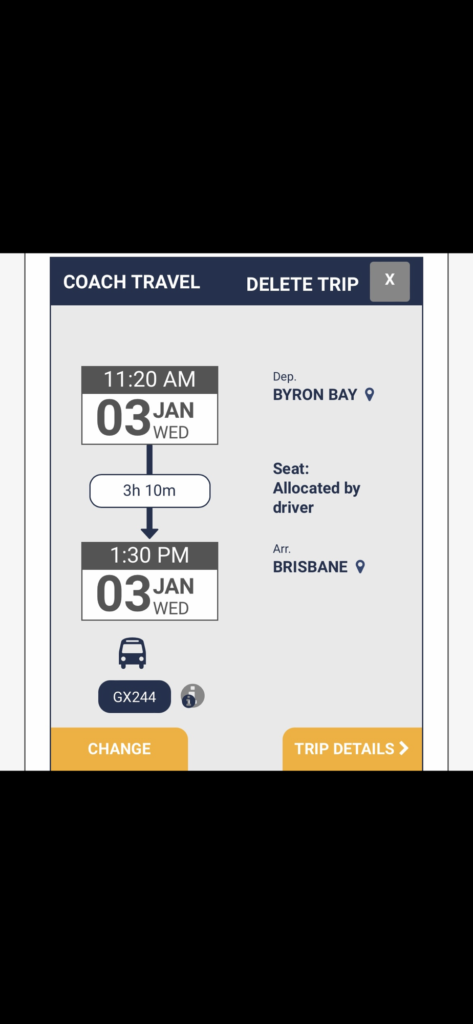Click the coach bus icon
The height and width of the screenshot is (1024, 473).
click(132, 653)
